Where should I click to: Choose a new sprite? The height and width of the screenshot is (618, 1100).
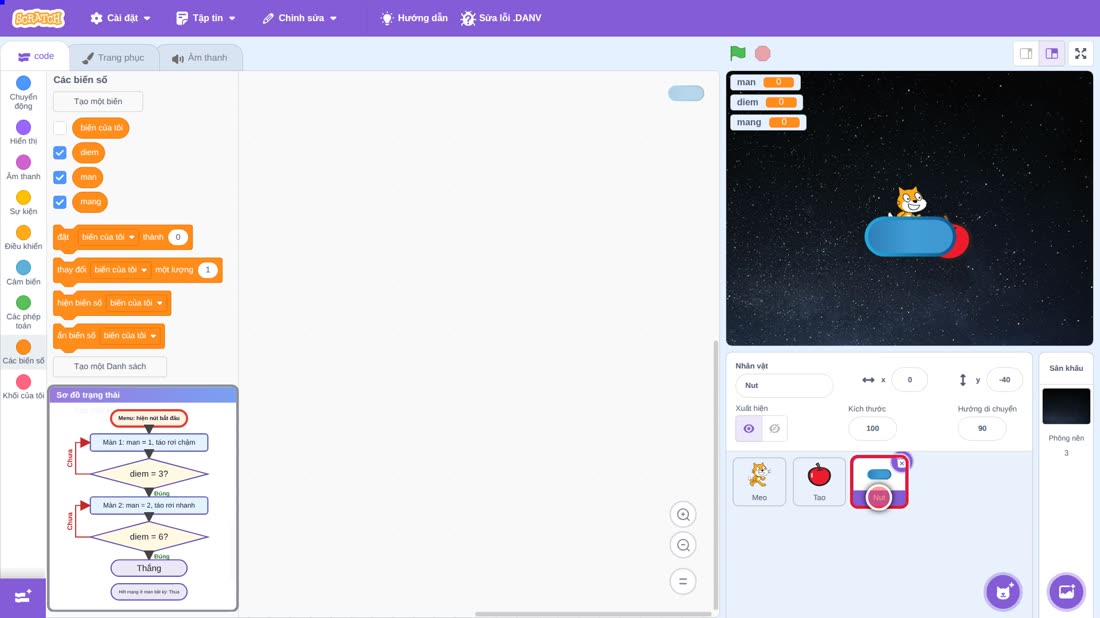(x=1003, y=591)
